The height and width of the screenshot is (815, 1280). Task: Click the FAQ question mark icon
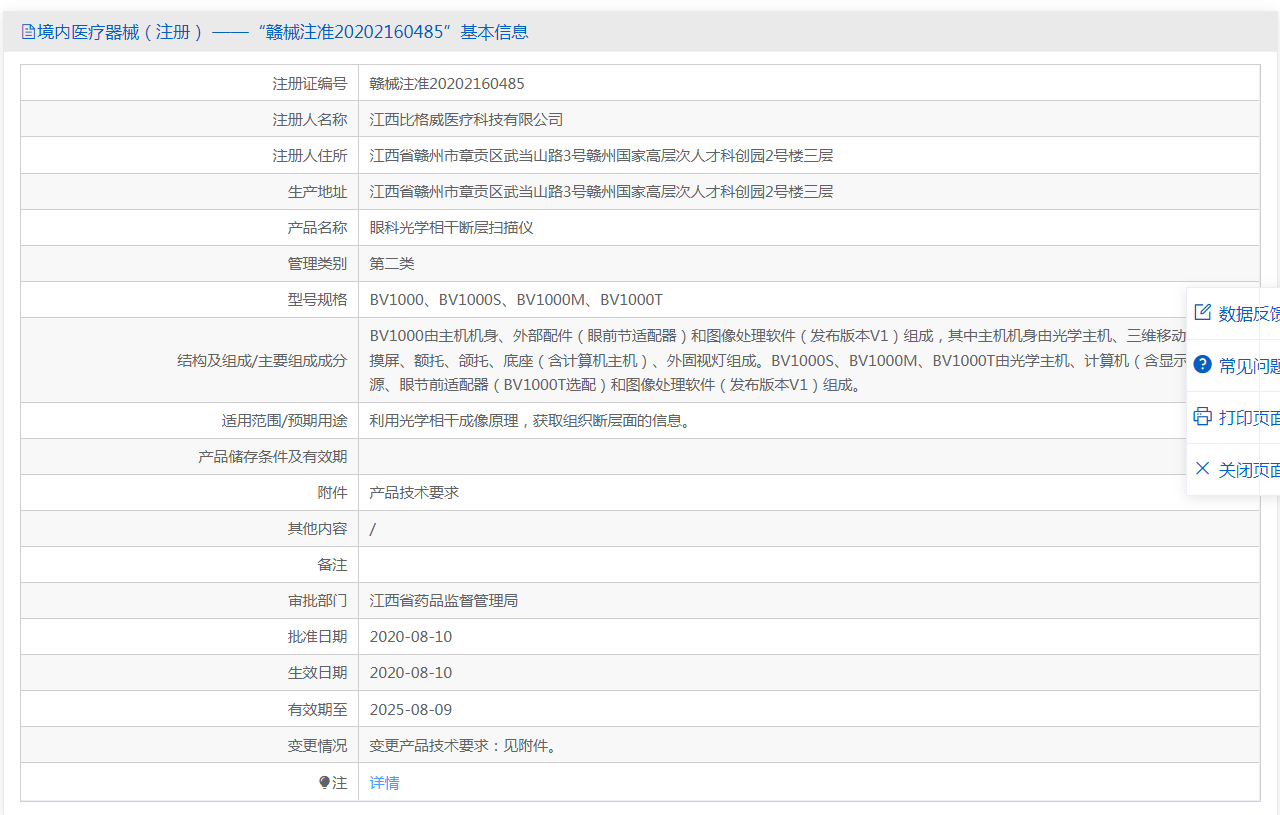[1203, 364]
